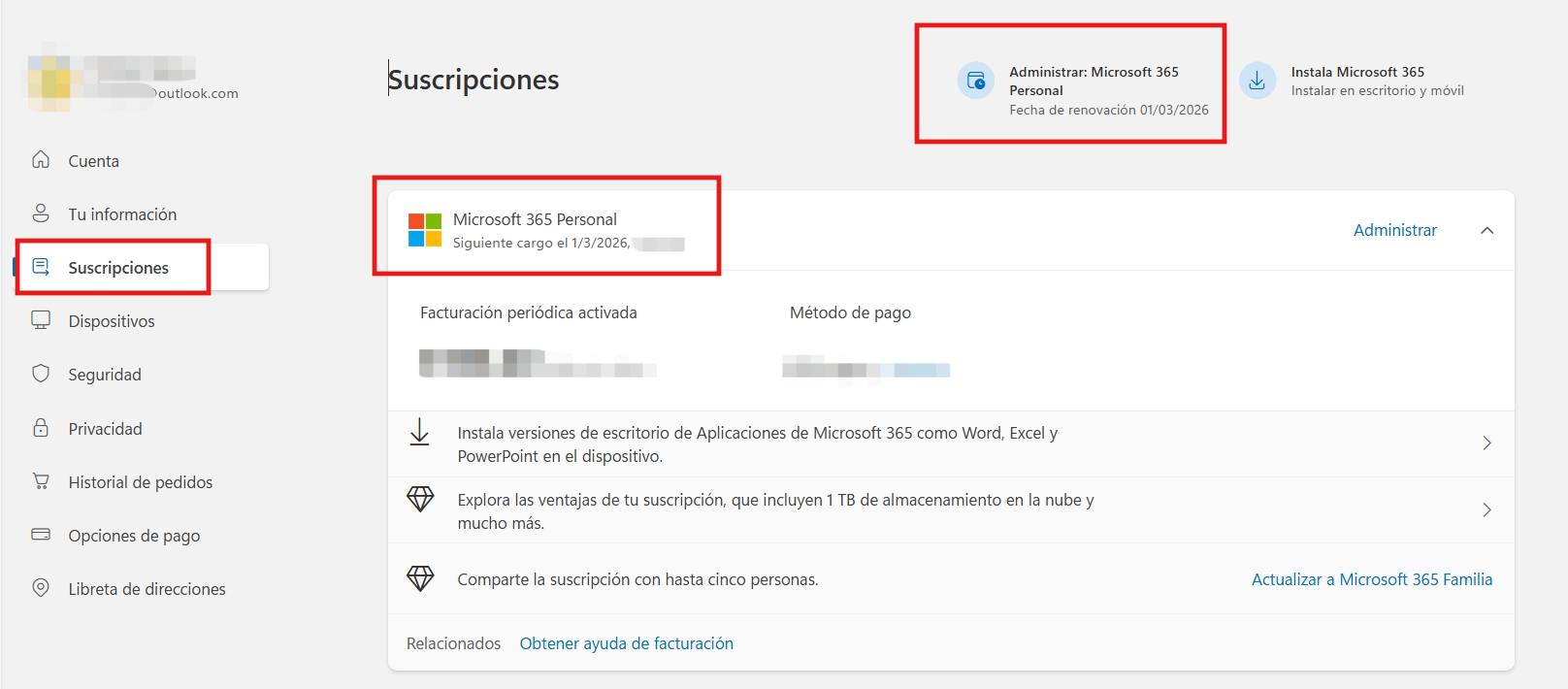Click the Relacionados label

(453, 643)
